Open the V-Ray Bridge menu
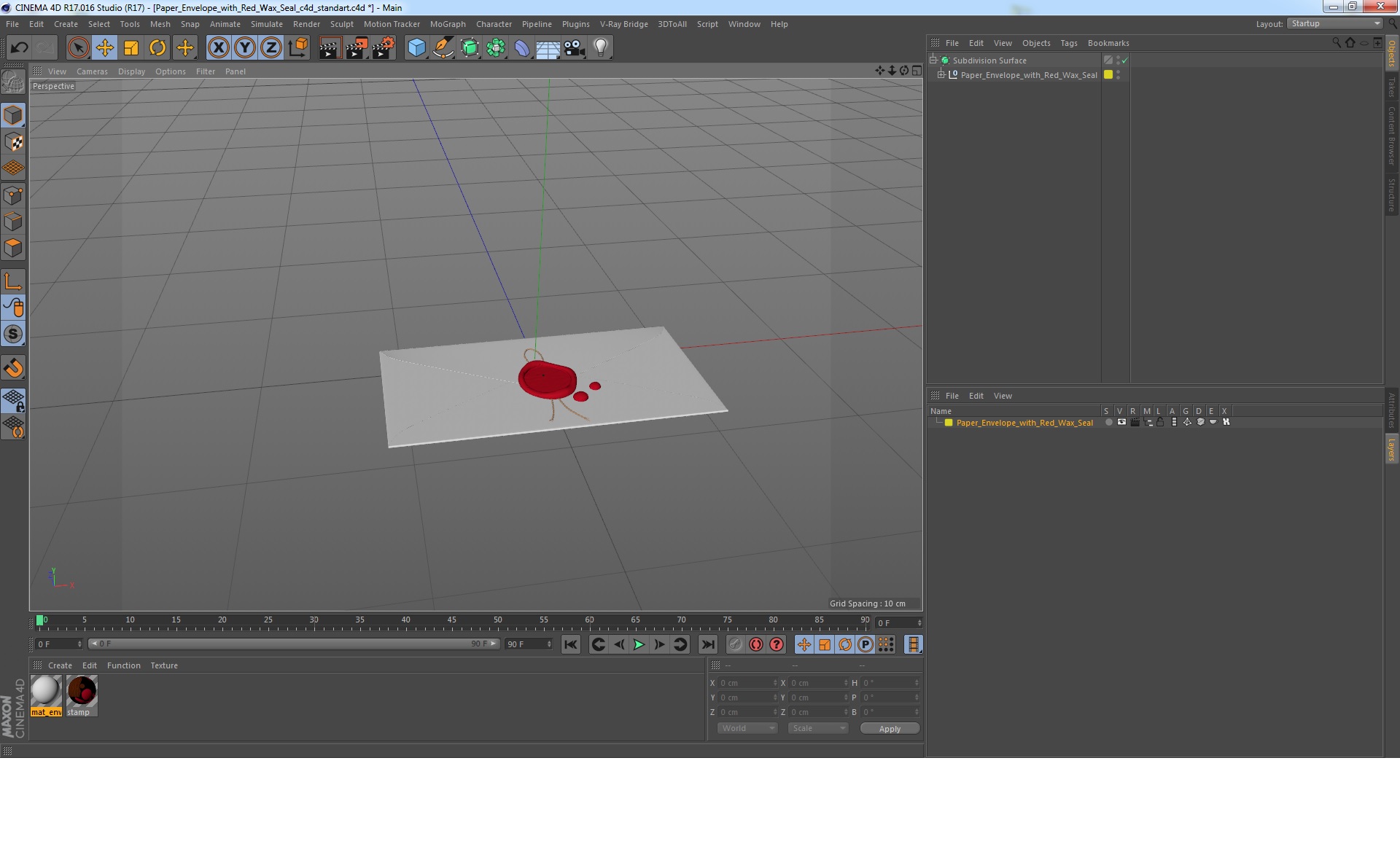This screenshot has height=844, width=1400. [x=624, y=24]
